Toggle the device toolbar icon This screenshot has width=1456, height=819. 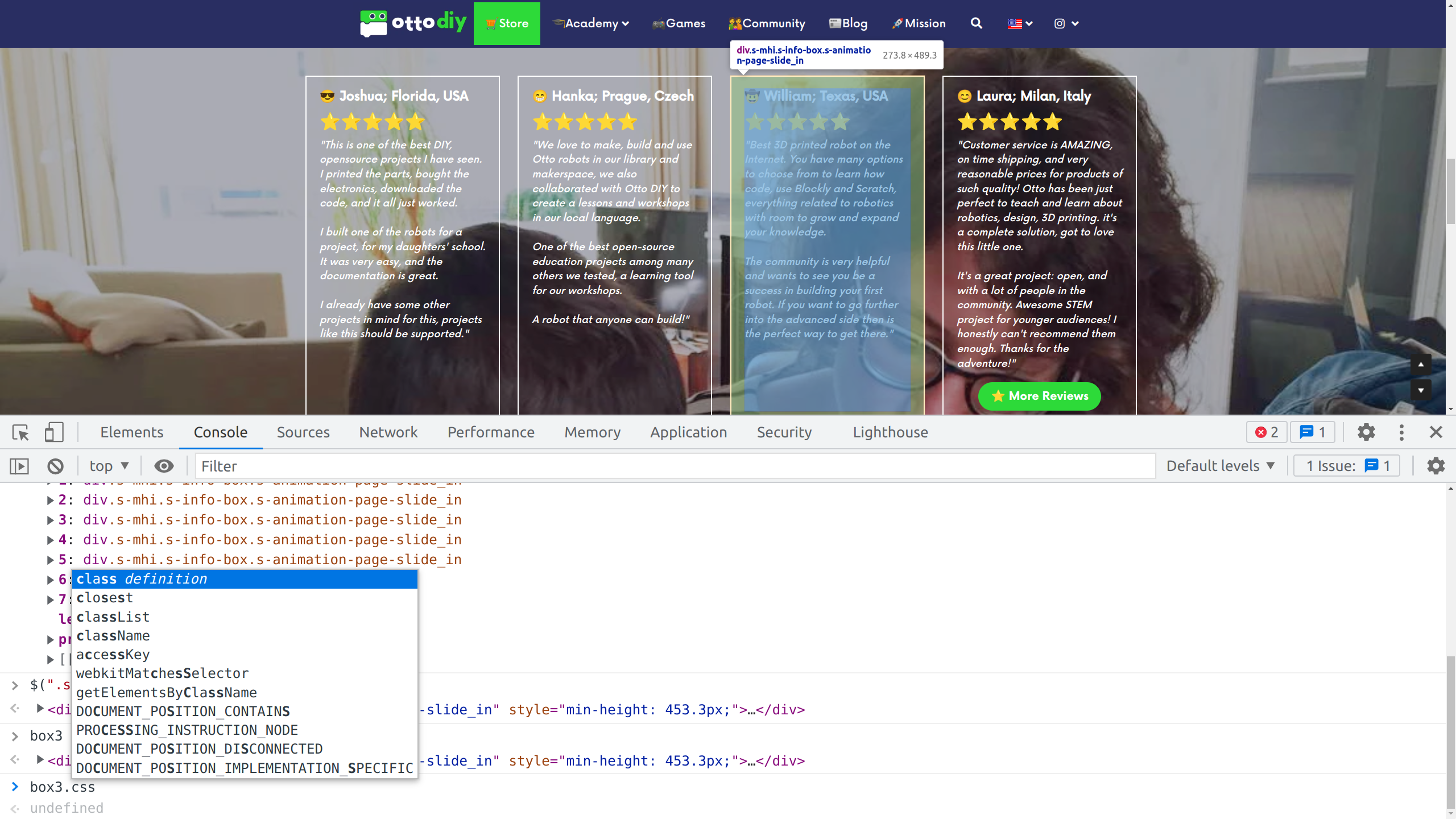tap(54, 433)
